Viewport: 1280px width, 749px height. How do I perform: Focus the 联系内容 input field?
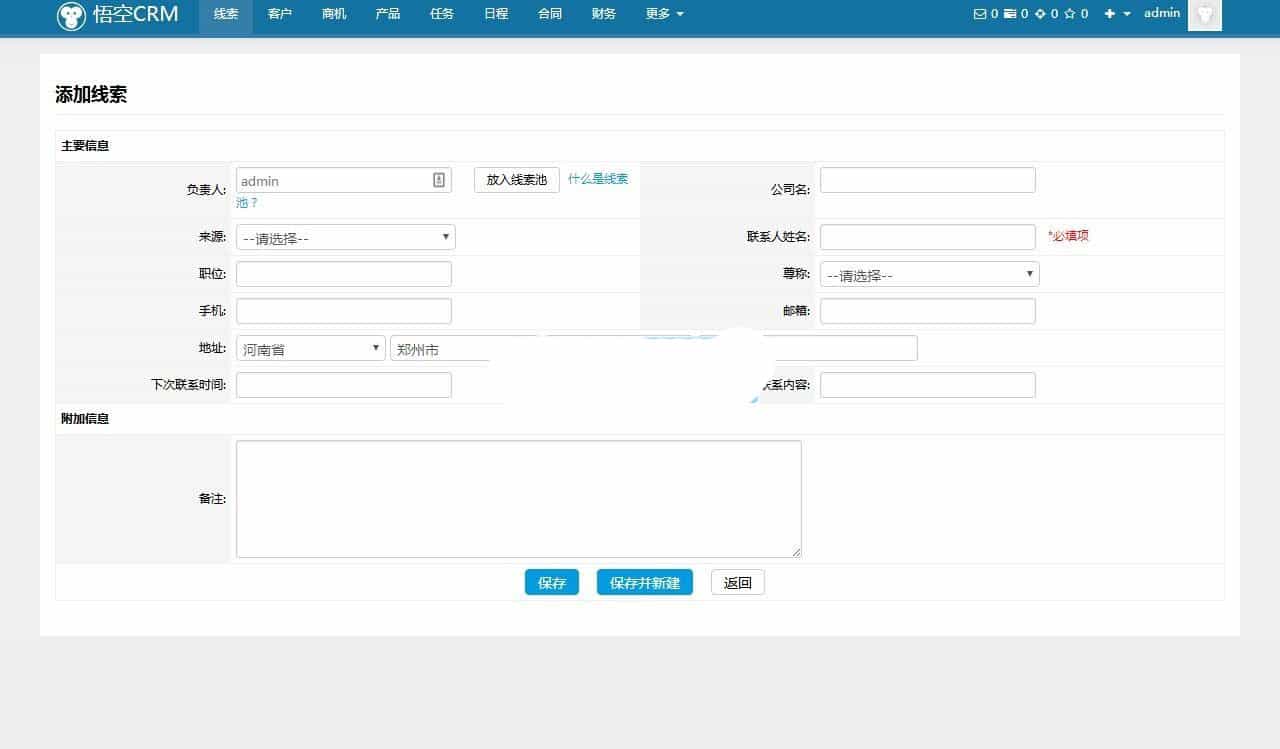[x=928, y=385]
